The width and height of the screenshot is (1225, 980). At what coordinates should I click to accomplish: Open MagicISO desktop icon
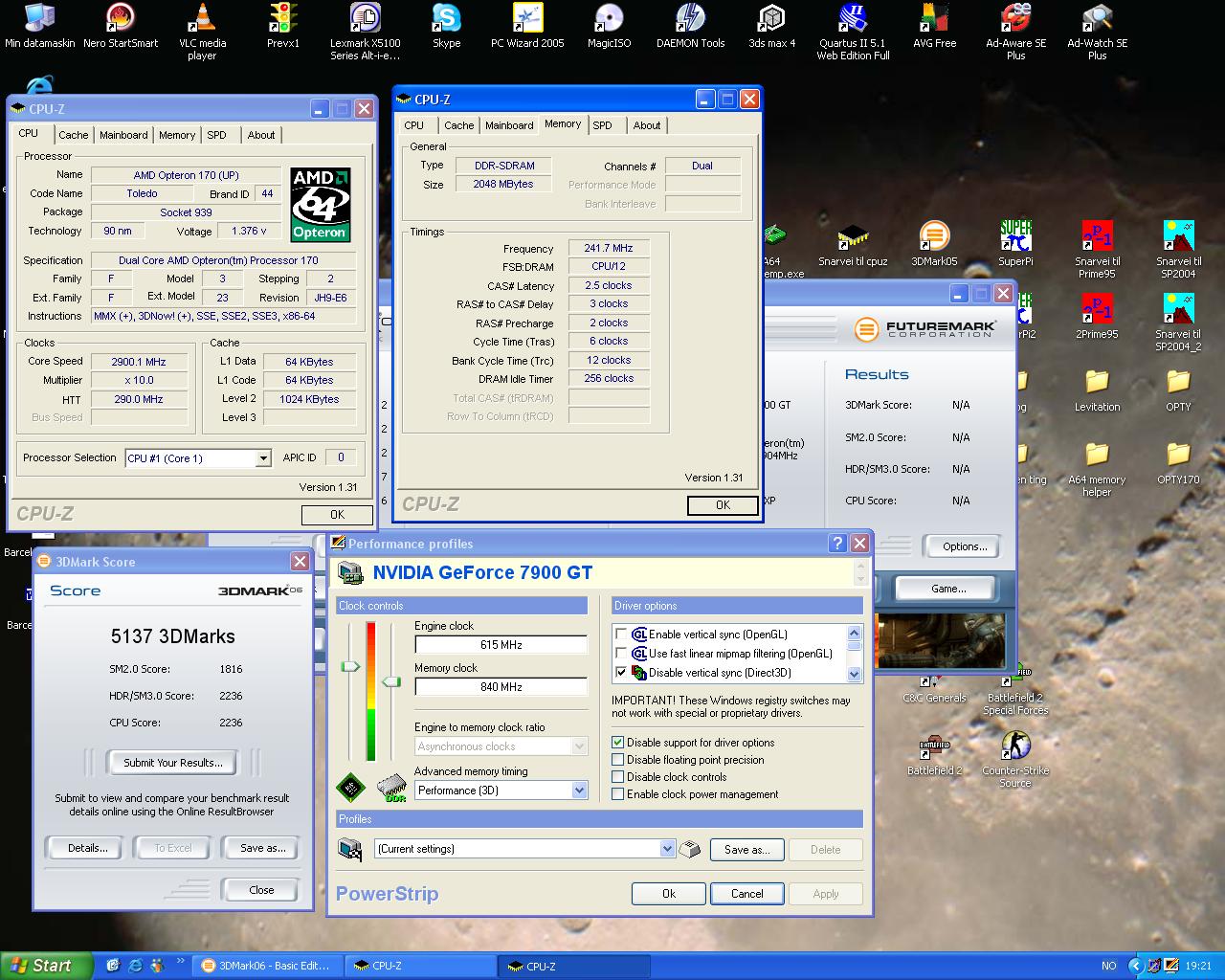pos(609,26)
